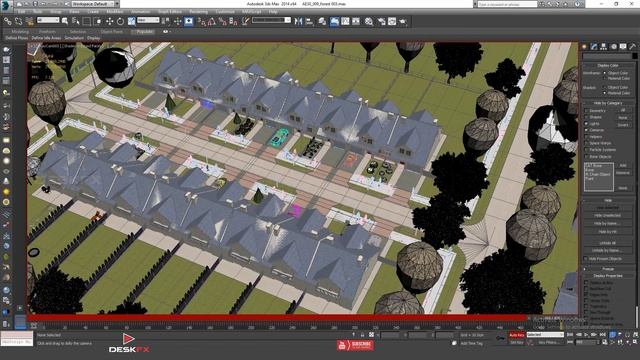Open the reference coordinate system dropdown
The height and width of the screenshot is (360, 640).
pyautogui.click(x=148, y=20)
